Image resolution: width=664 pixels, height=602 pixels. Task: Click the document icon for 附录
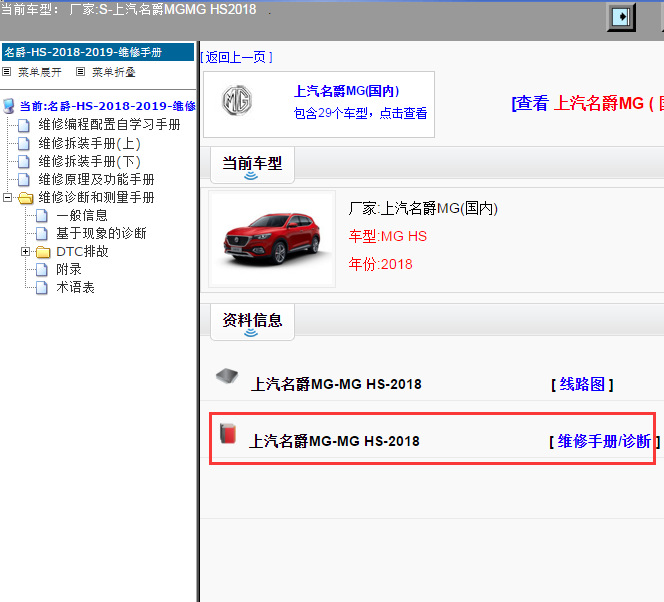point(42,269)
